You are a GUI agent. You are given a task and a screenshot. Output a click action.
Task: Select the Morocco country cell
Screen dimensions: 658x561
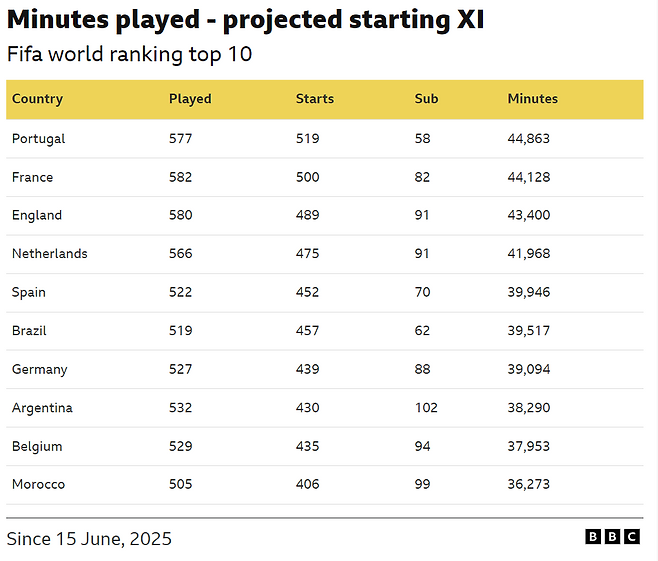point(38,484)
